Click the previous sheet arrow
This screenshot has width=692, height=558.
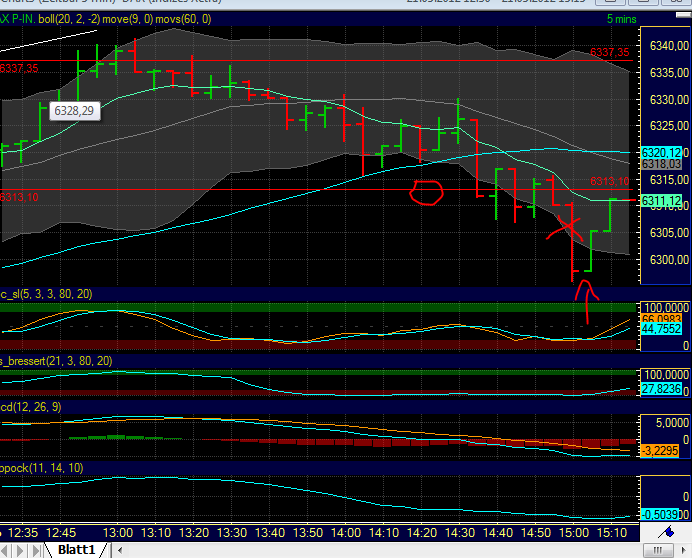click(5, 550)
